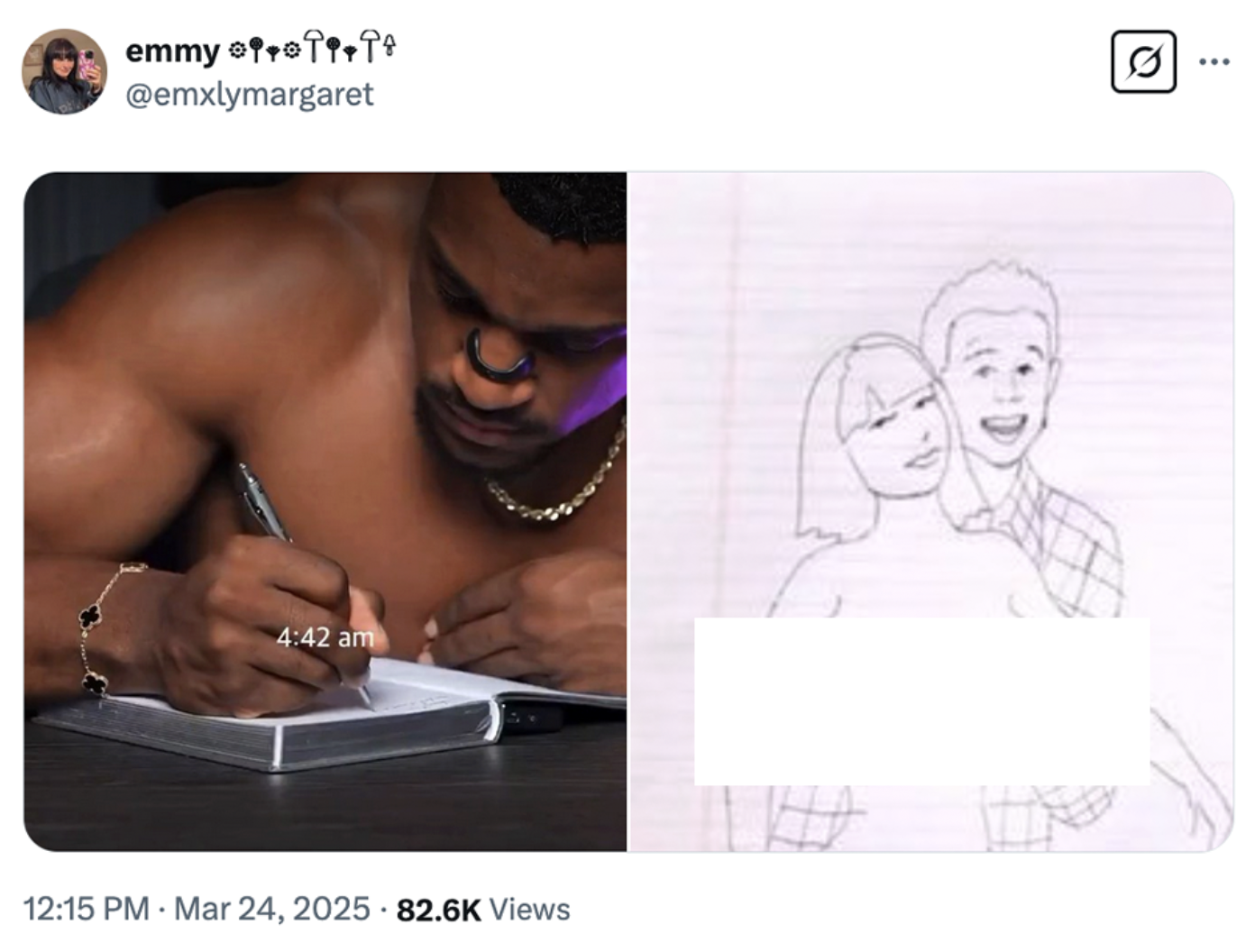1255x952 pixels.
Task: Click the mushroom emojis beside emmy's name
Action: (312, 48)
